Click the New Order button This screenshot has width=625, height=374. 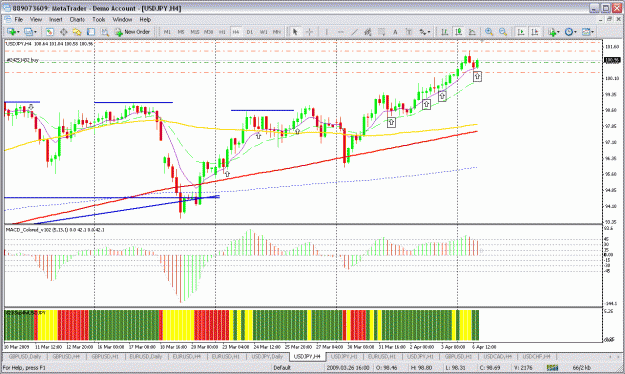(132, 32)
